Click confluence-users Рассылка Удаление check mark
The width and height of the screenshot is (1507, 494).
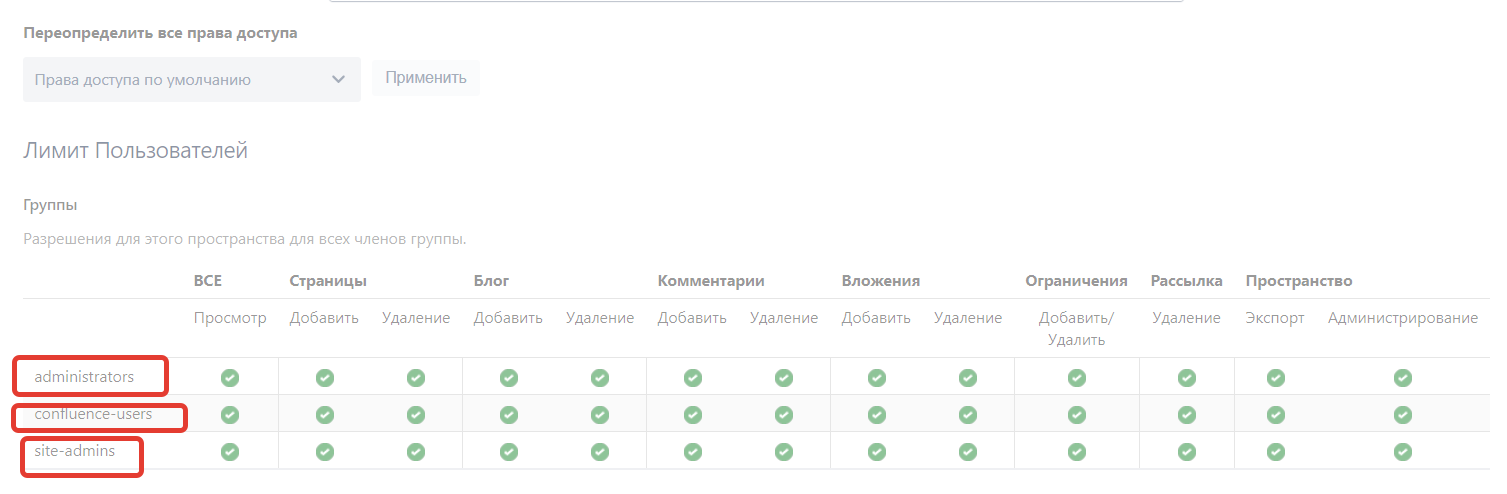point(1187,415)
